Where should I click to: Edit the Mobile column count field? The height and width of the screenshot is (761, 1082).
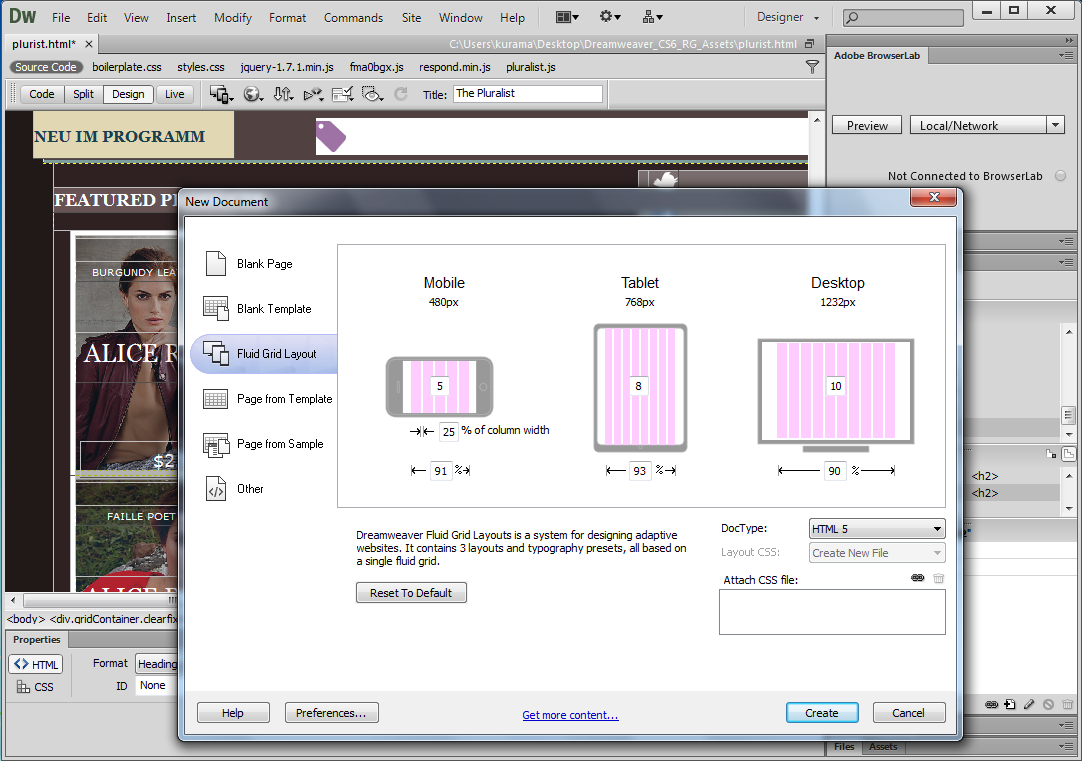click(440, 386)
